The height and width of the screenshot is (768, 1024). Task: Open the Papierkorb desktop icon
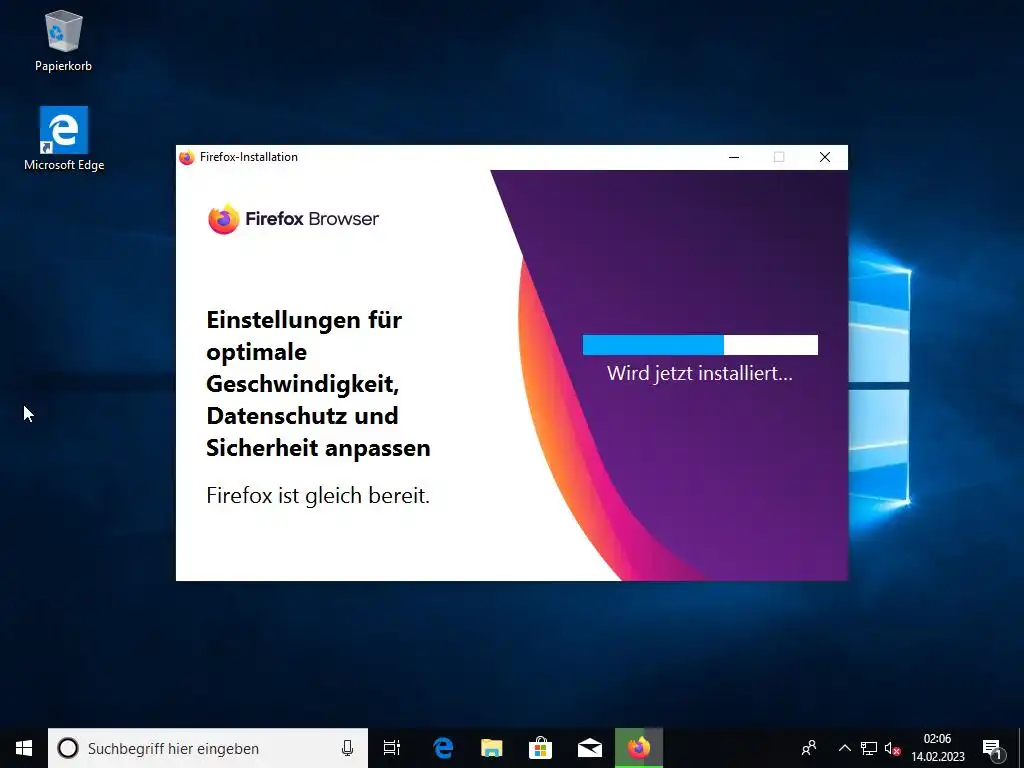[63, 40]
